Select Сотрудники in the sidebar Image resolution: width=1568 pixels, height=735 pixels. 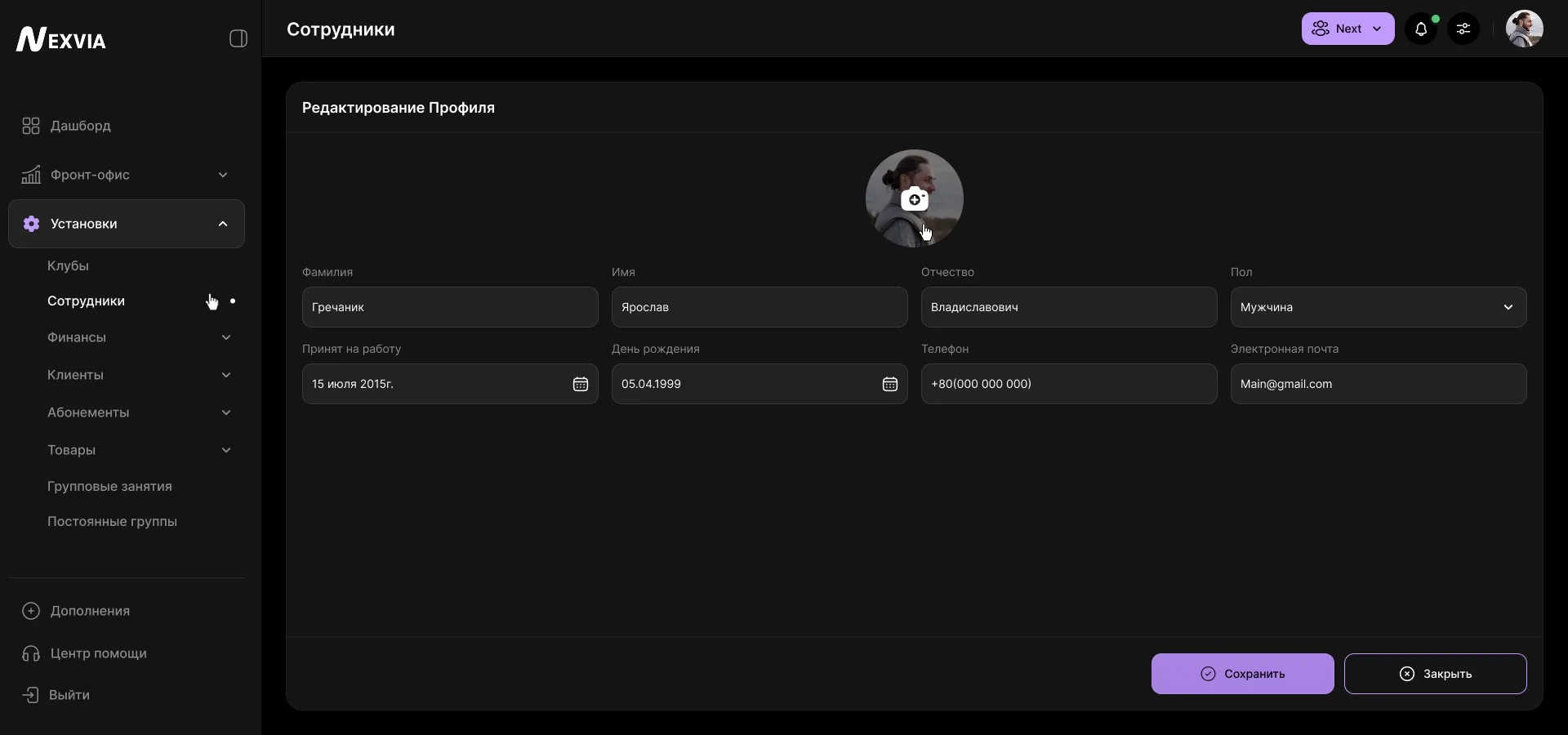86,301
